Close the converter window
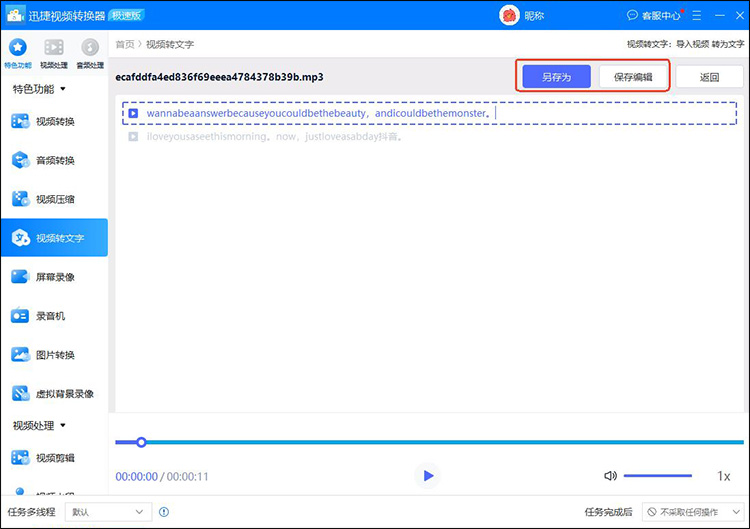The height and width of the screenshot is (529, 750). click(739, 15)
